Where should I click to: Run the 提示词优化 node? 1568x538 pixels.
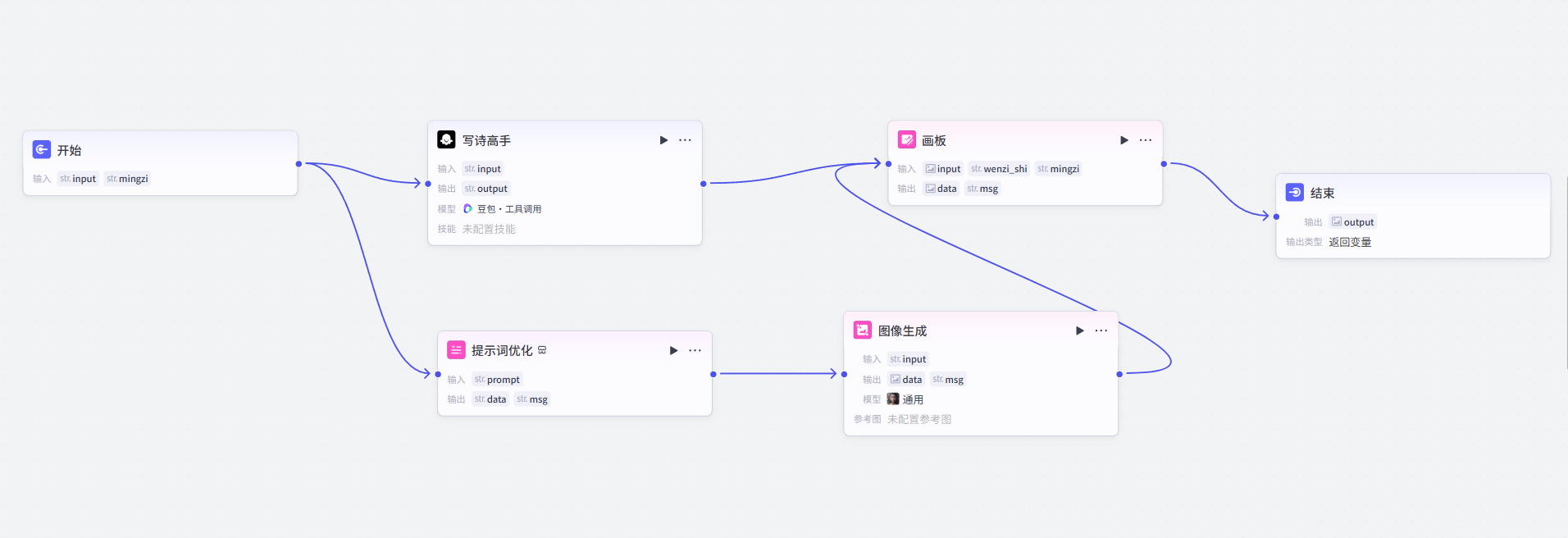pyautogui.click(x=673, y=350)
